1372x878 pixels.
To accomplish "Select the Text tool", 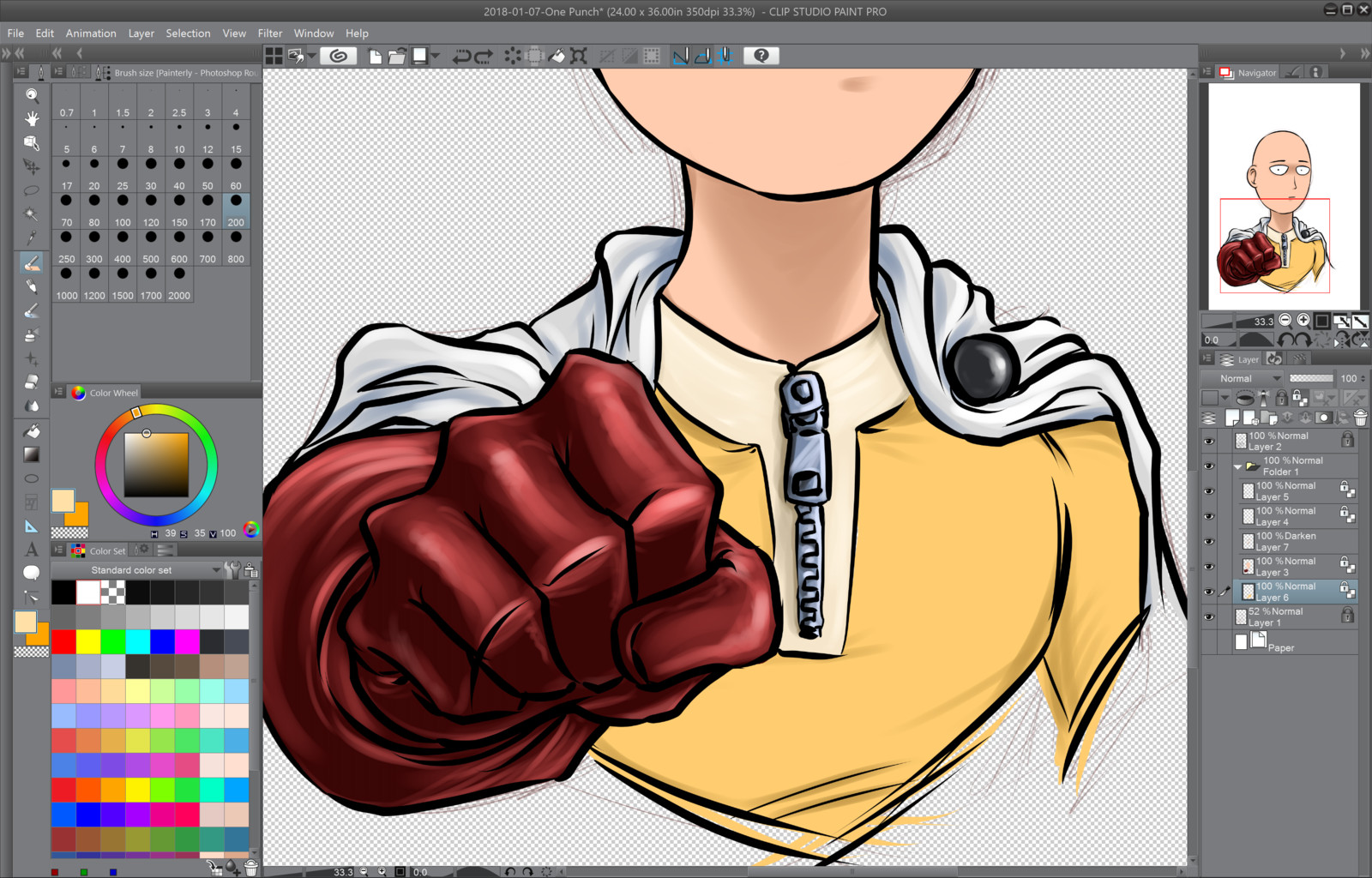I will pyautogui.click(x=32, y=549).
